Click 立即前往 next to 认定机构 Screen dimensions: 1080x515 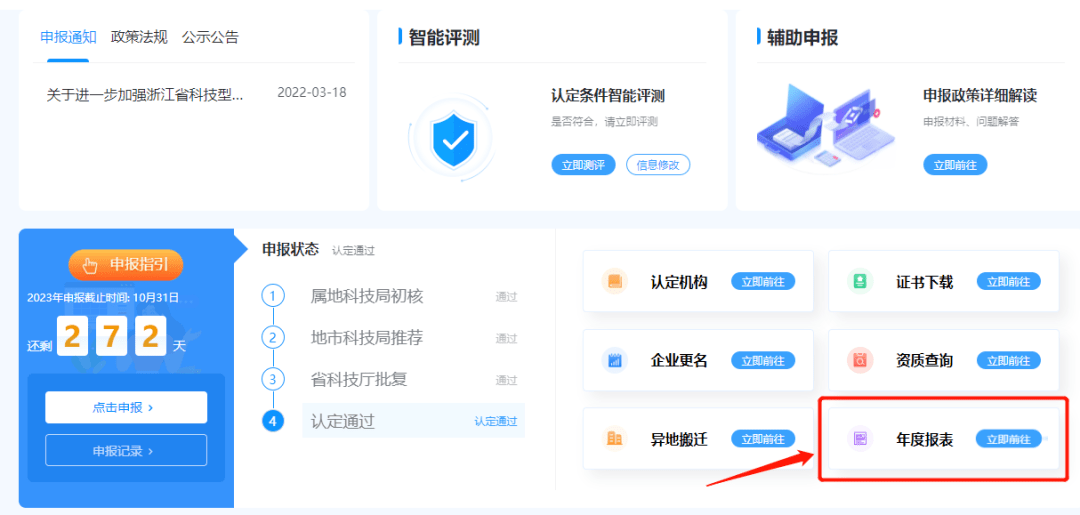[x=763, y=282]
